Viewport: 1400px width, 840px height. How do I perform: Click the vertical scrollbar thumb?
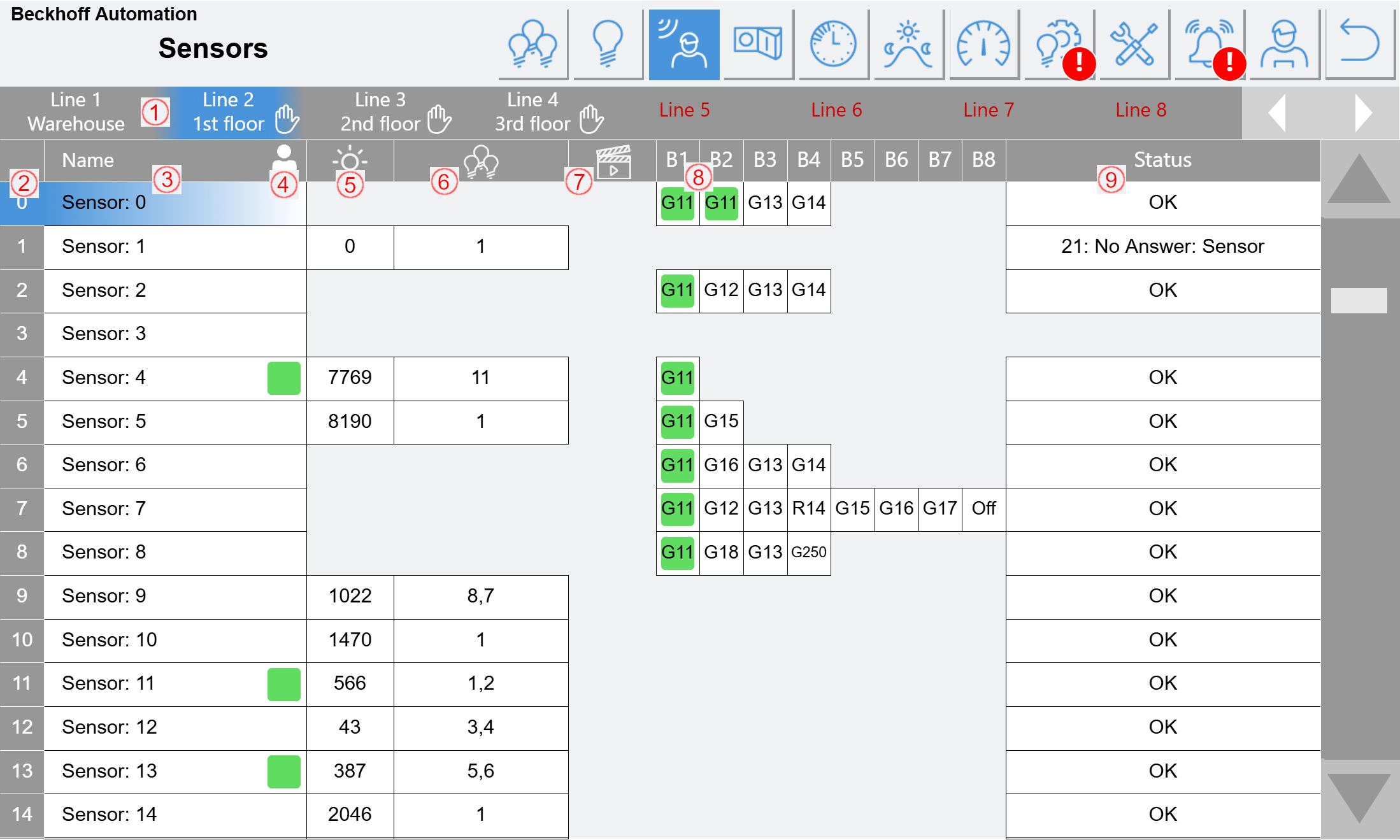(x=1359, y=300)
